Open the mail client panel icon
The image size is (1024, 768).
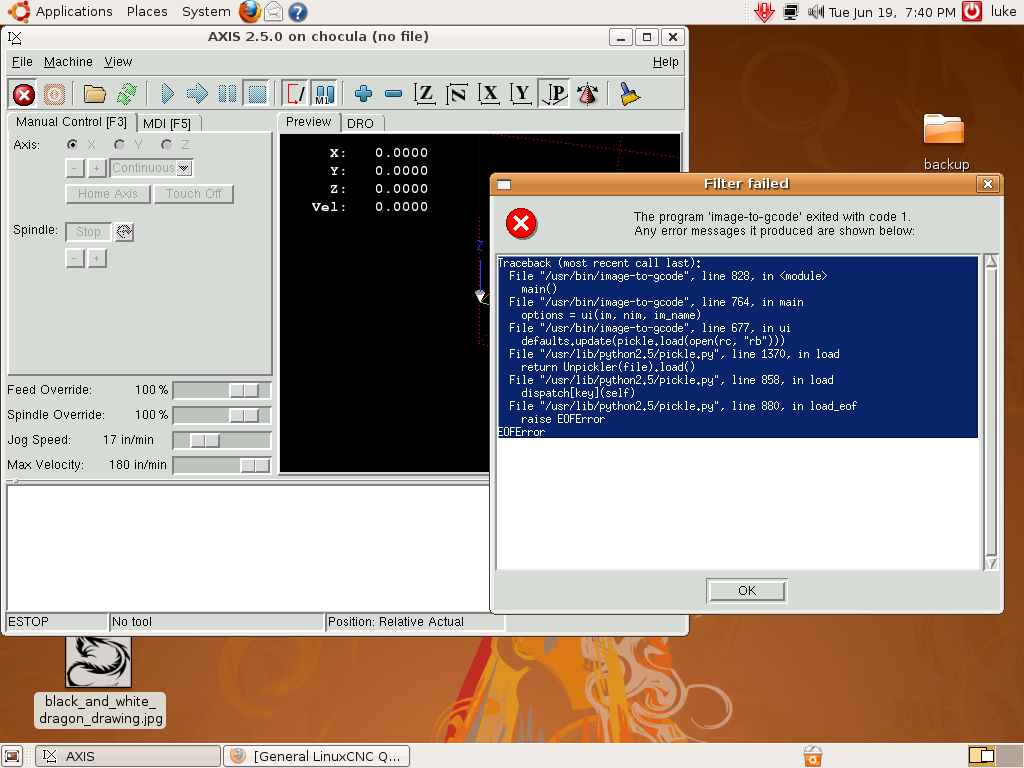coord(274,11)
